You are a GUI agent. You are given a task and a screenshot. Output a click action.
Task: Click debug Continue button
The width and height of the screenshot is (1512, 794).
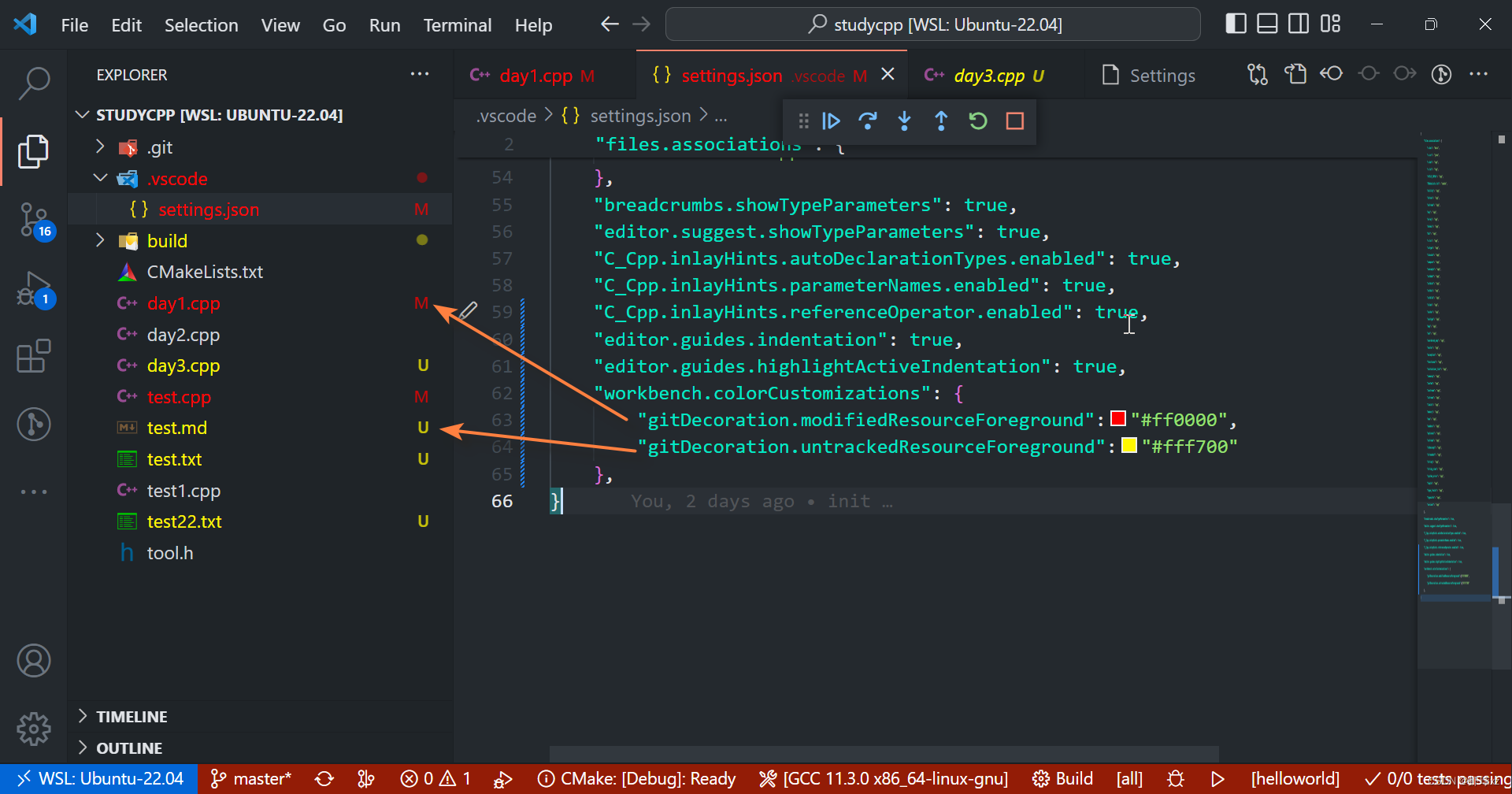[x=831, y=121]
